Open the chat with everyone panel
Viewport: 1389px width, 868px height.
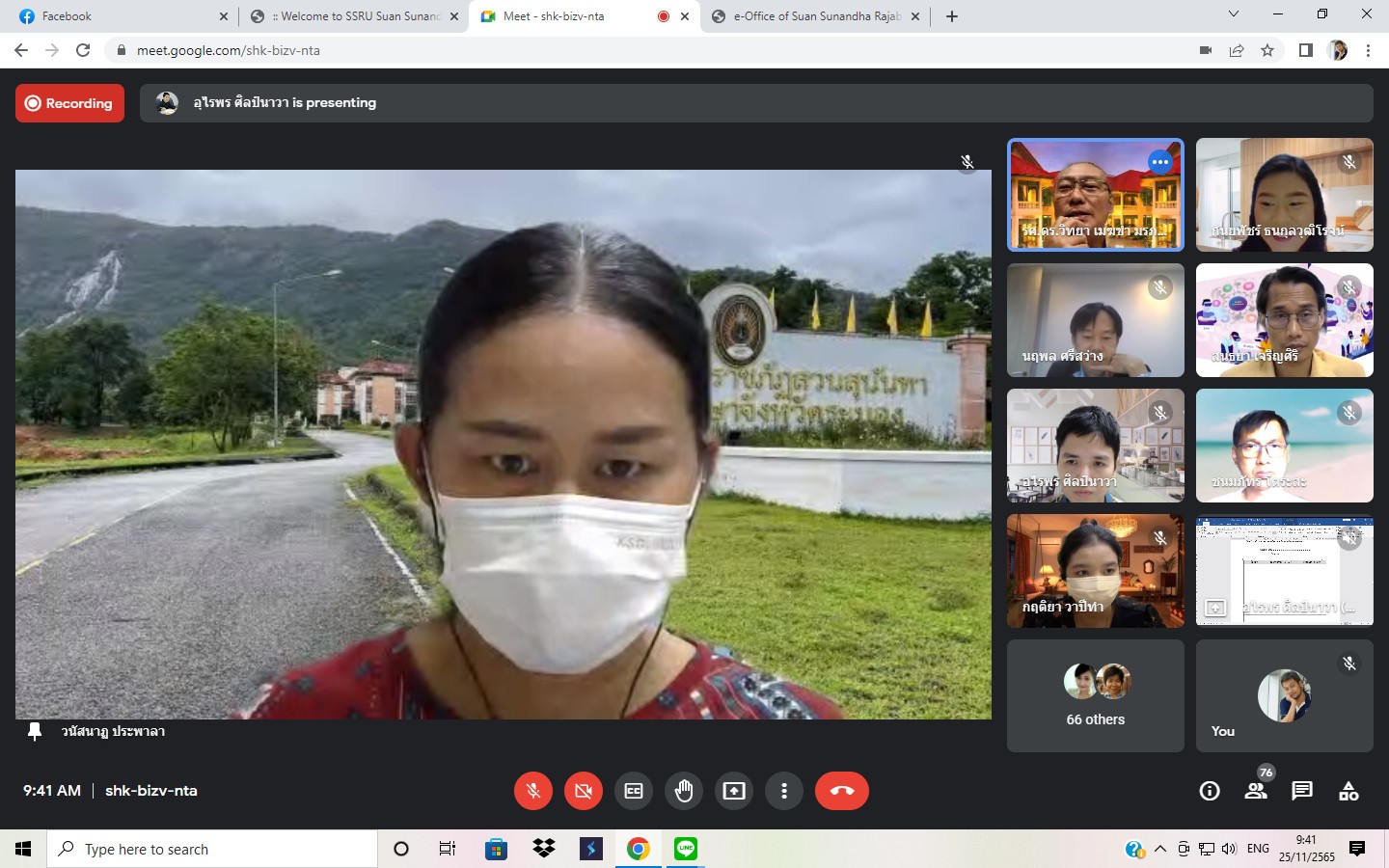pyautogui.click(x=1302, y=791)
